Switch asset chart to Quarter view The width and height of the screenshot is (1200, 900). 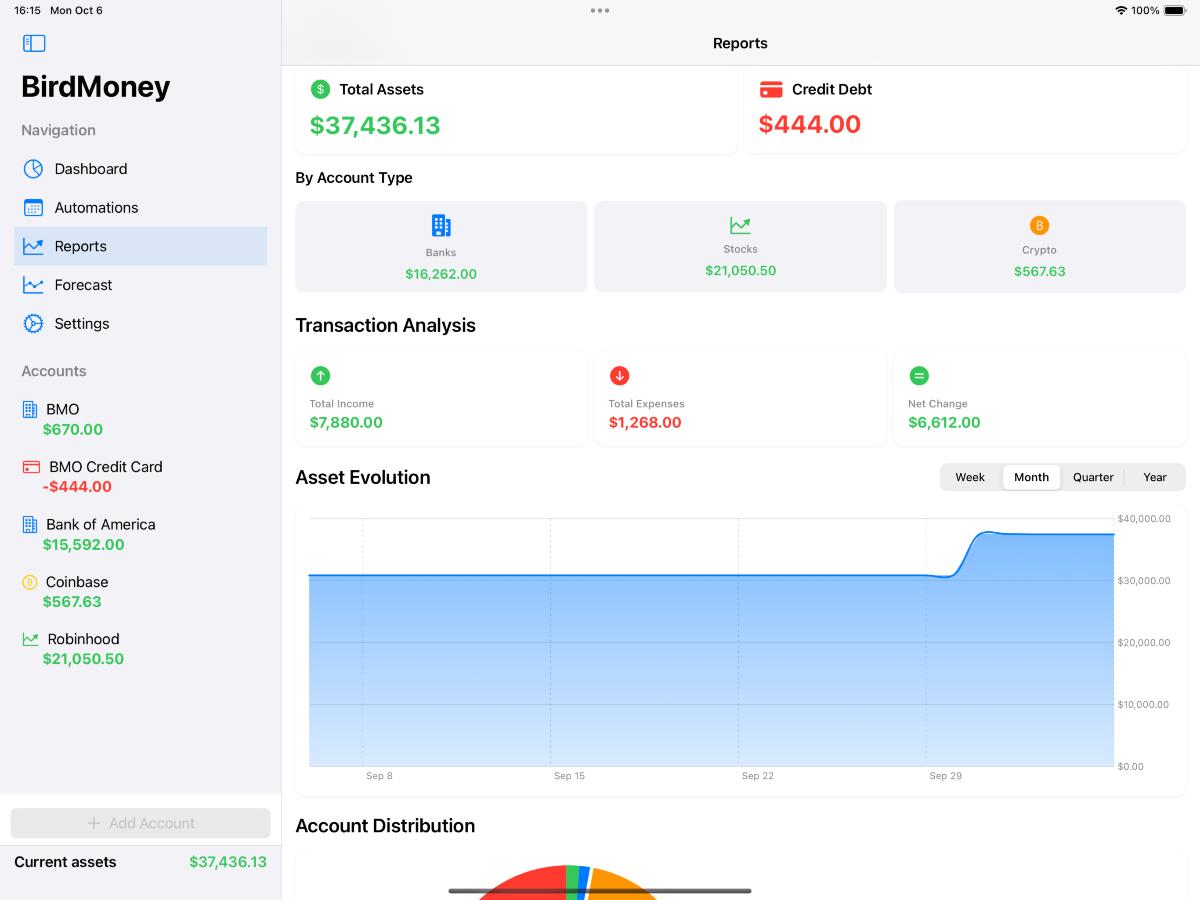(1092, 477)
